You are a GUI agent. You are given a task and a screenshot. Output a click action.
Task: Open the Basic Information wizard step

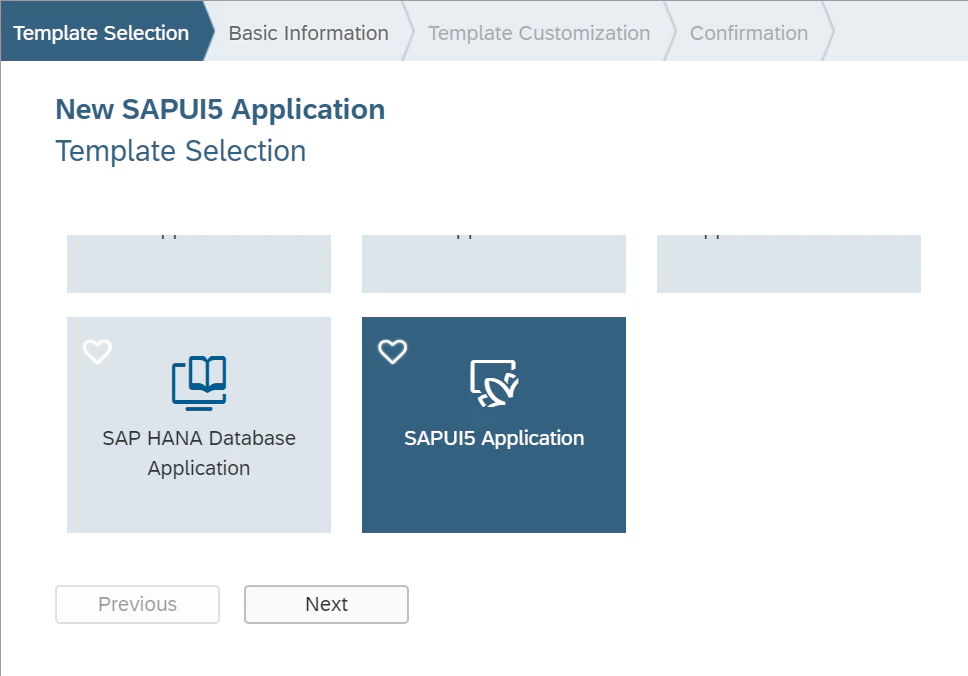coord(309,33)
